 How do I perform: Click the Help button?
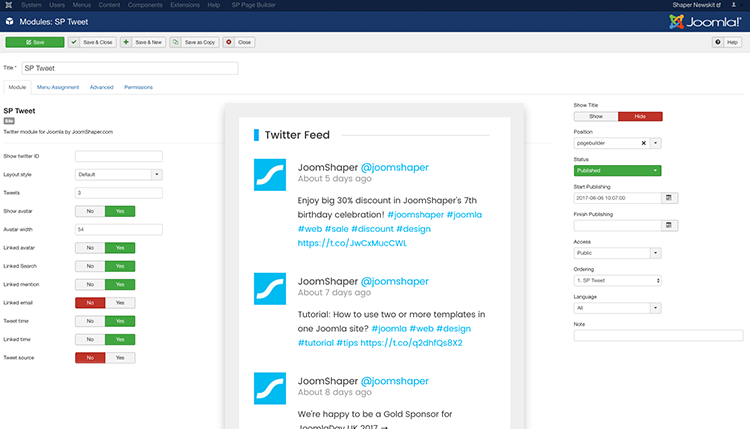click(726, 43)
